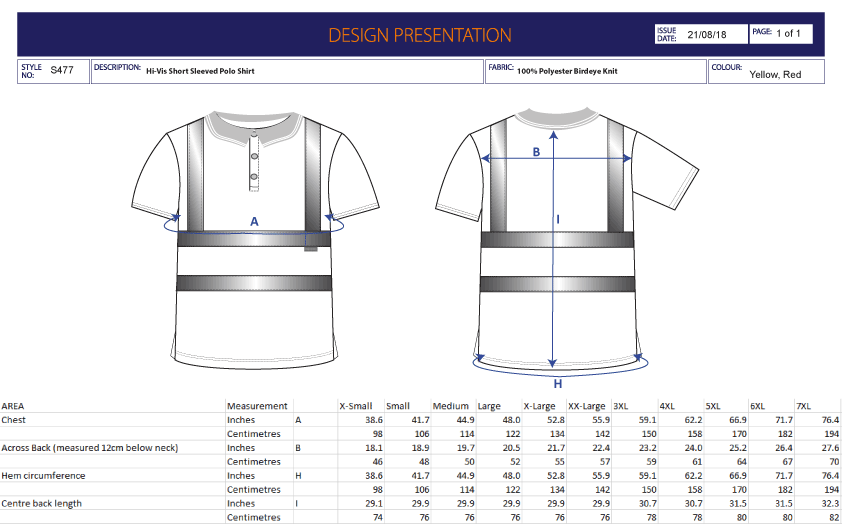The width and height of the screenshot is (842, 524).
Task: Click the button placket on the front shirt
Action: click(x=254, y=161)
